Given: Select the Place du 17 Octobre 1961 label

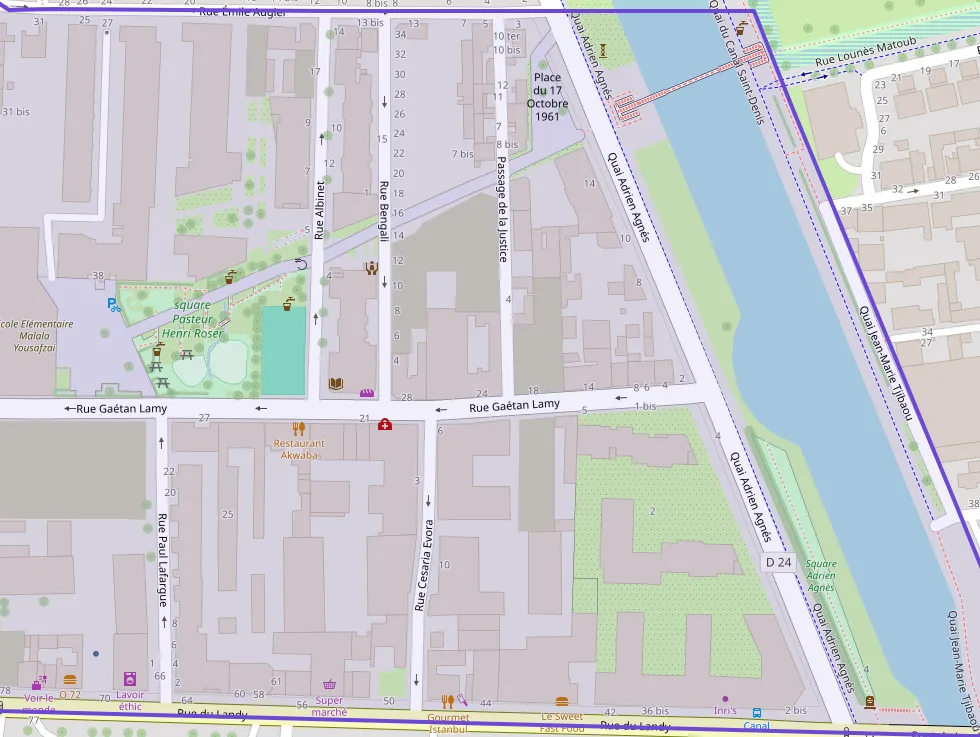Looking at the screenshot, I should click(547, 97).
